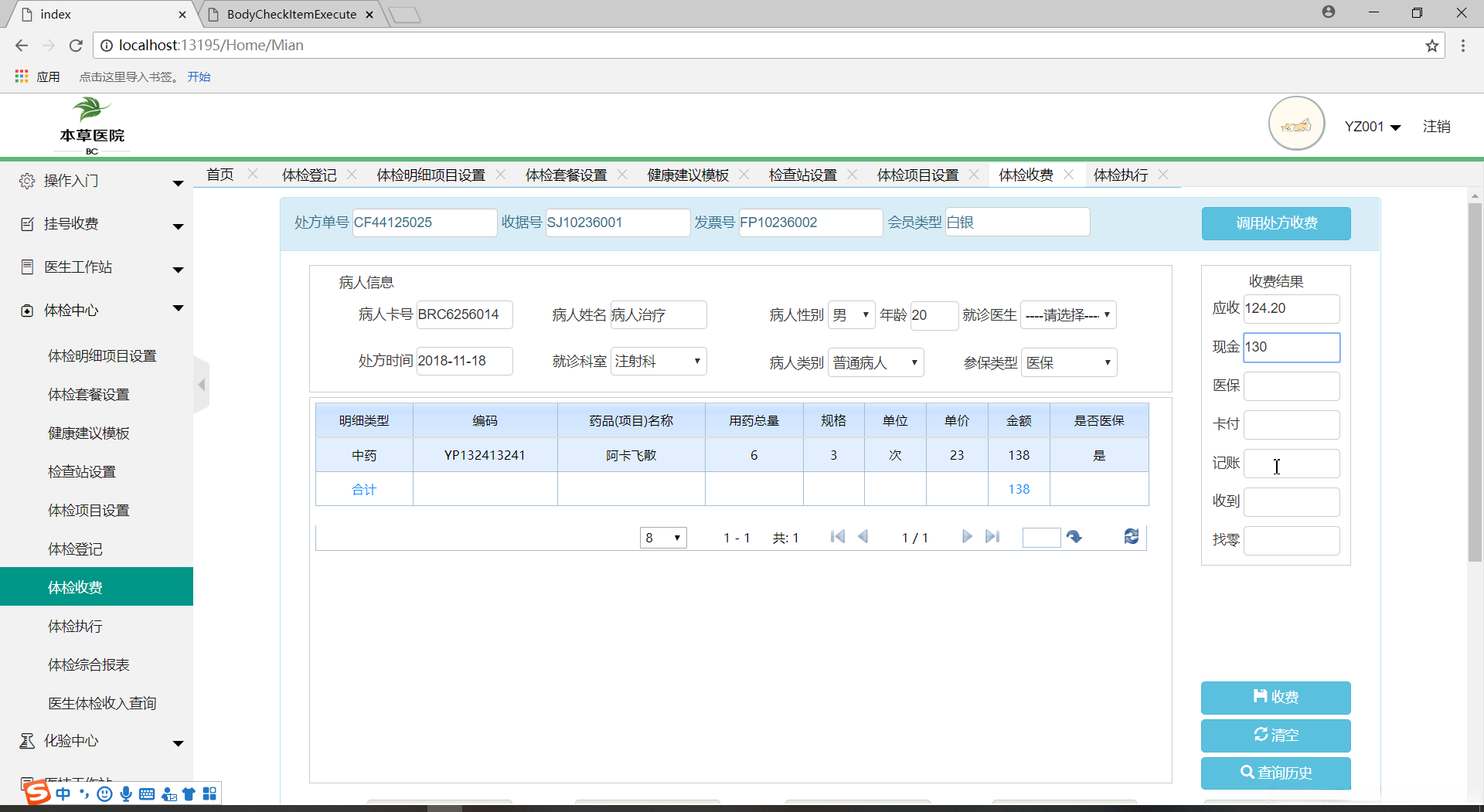Go to the first page of results
This screenshot has height=812, width=1484.
837,537
